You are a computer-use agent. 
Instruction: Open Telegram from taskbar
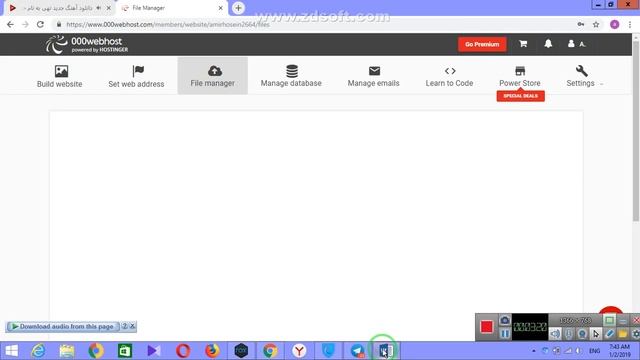[x=357, y=351]
